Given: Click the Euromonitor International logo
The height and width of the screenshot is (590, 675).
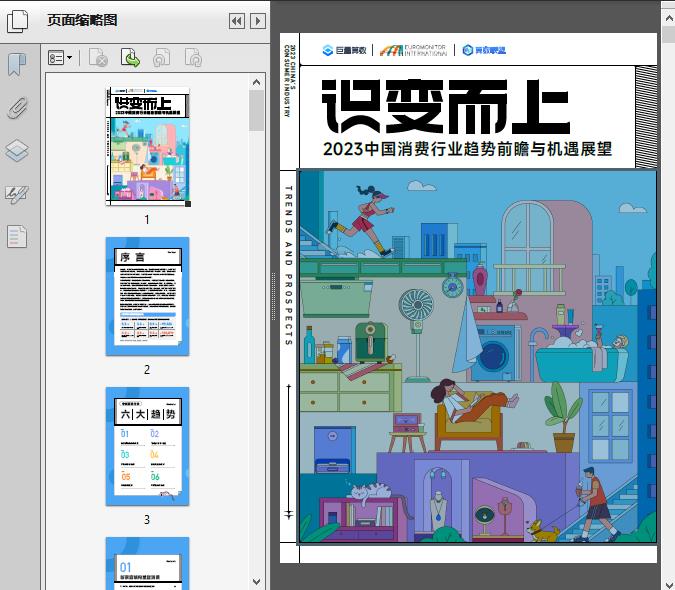Looking at the screenshot, I should [413, 50].
